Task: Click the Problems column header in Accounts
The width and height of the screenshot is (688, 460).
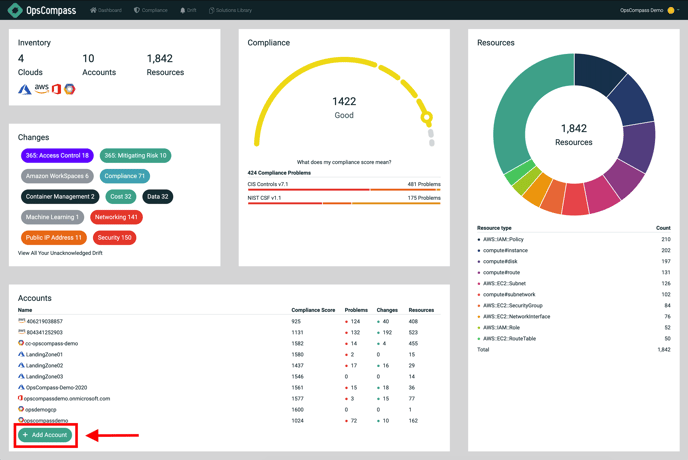Action: click(x=356, y=310)
